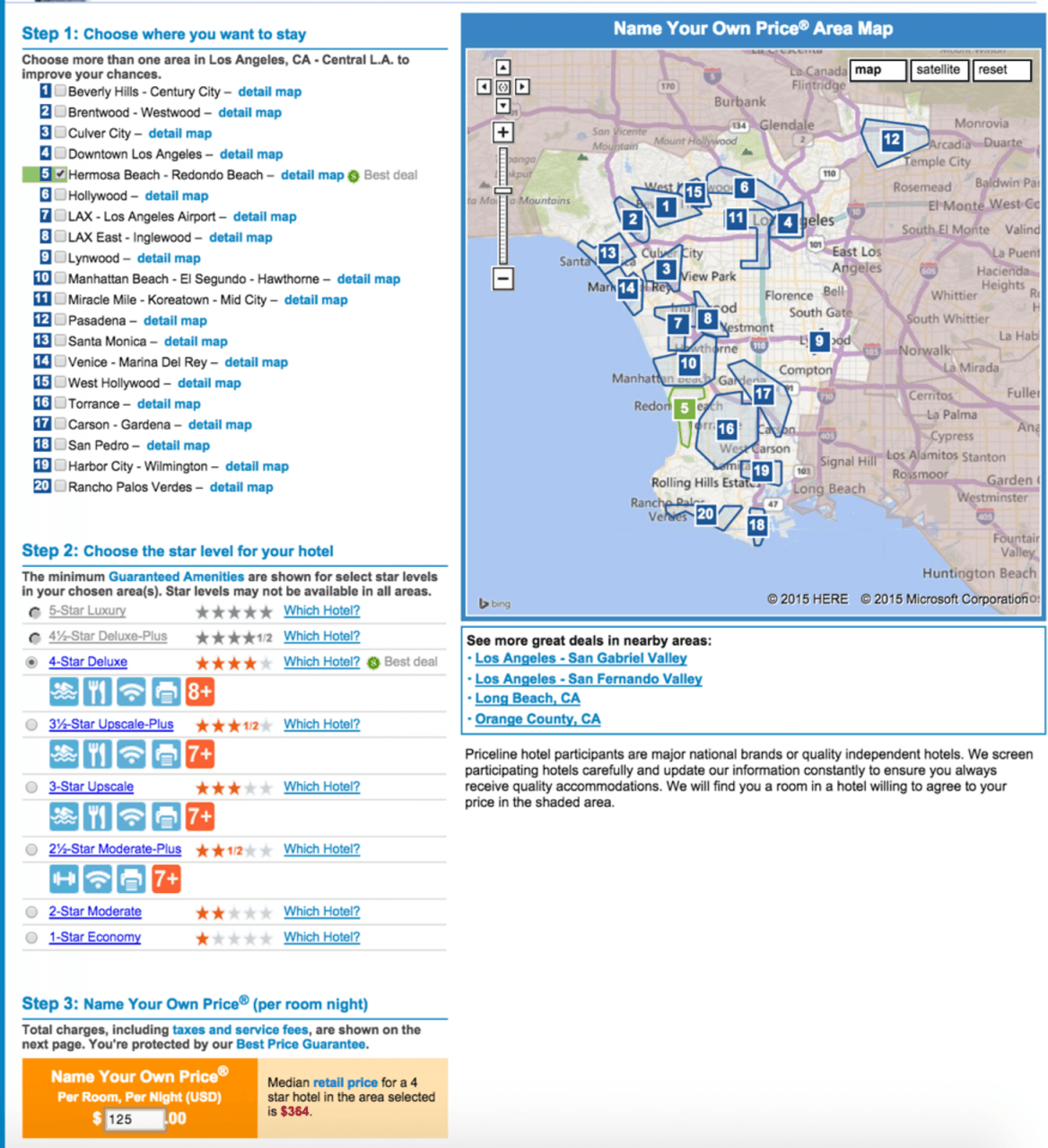
Task: Open Which Hotel? for 5-Star Luxury
Action: pyautogui.click(x=322, y=611)
